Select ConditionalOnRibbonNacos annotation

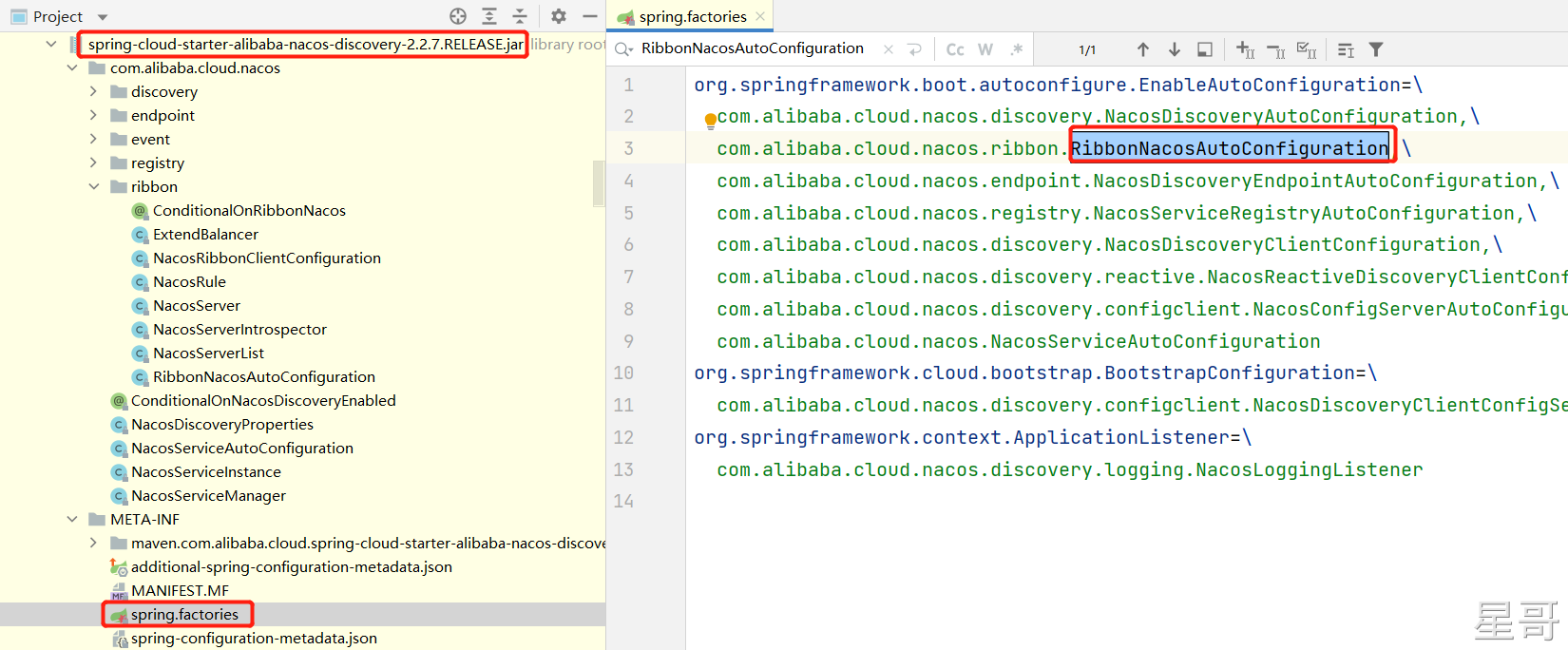click(x=249, y=210)
